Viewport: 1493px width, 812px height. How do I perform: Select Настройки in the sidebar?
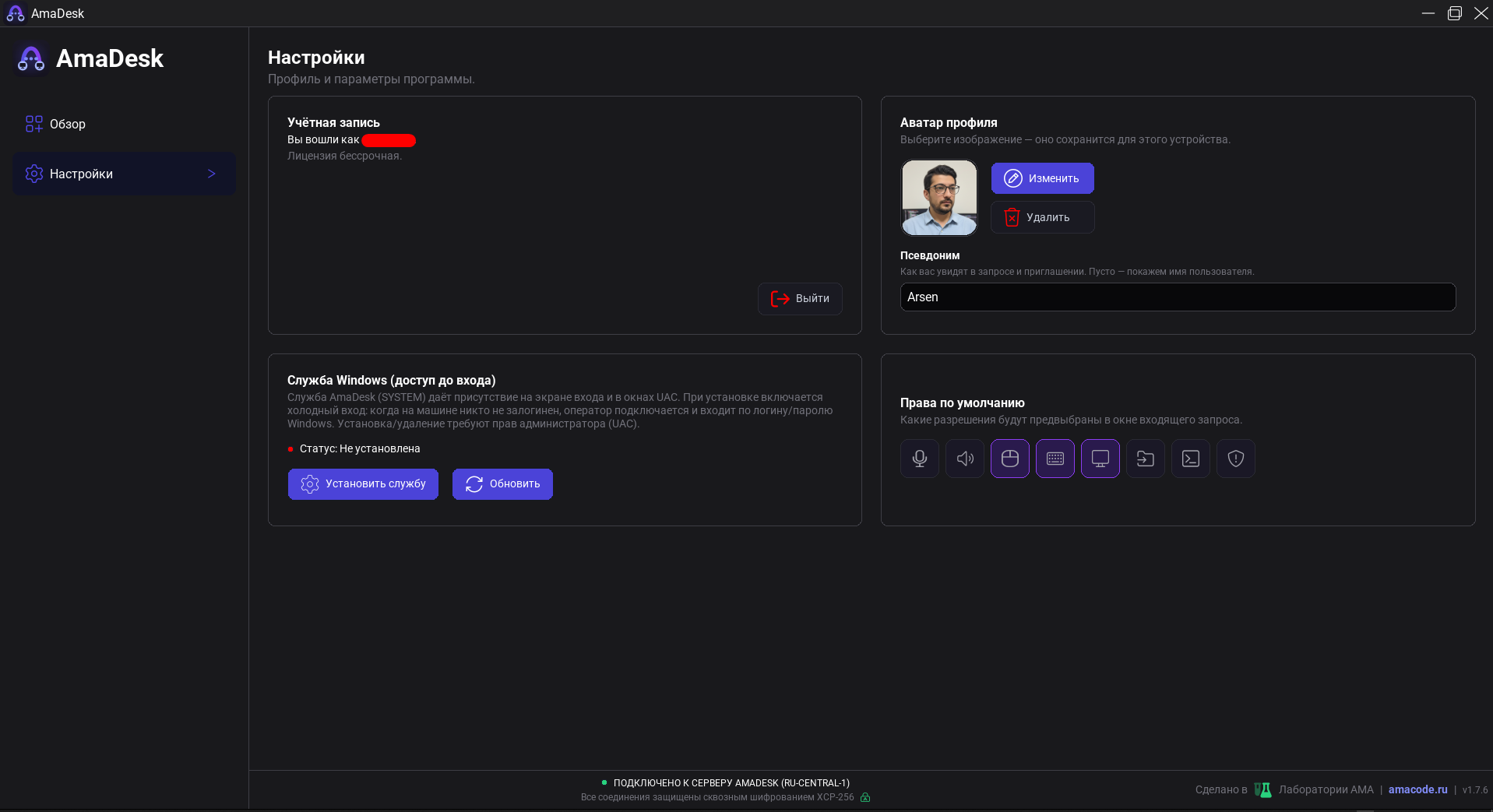click(x=124, y=174)
